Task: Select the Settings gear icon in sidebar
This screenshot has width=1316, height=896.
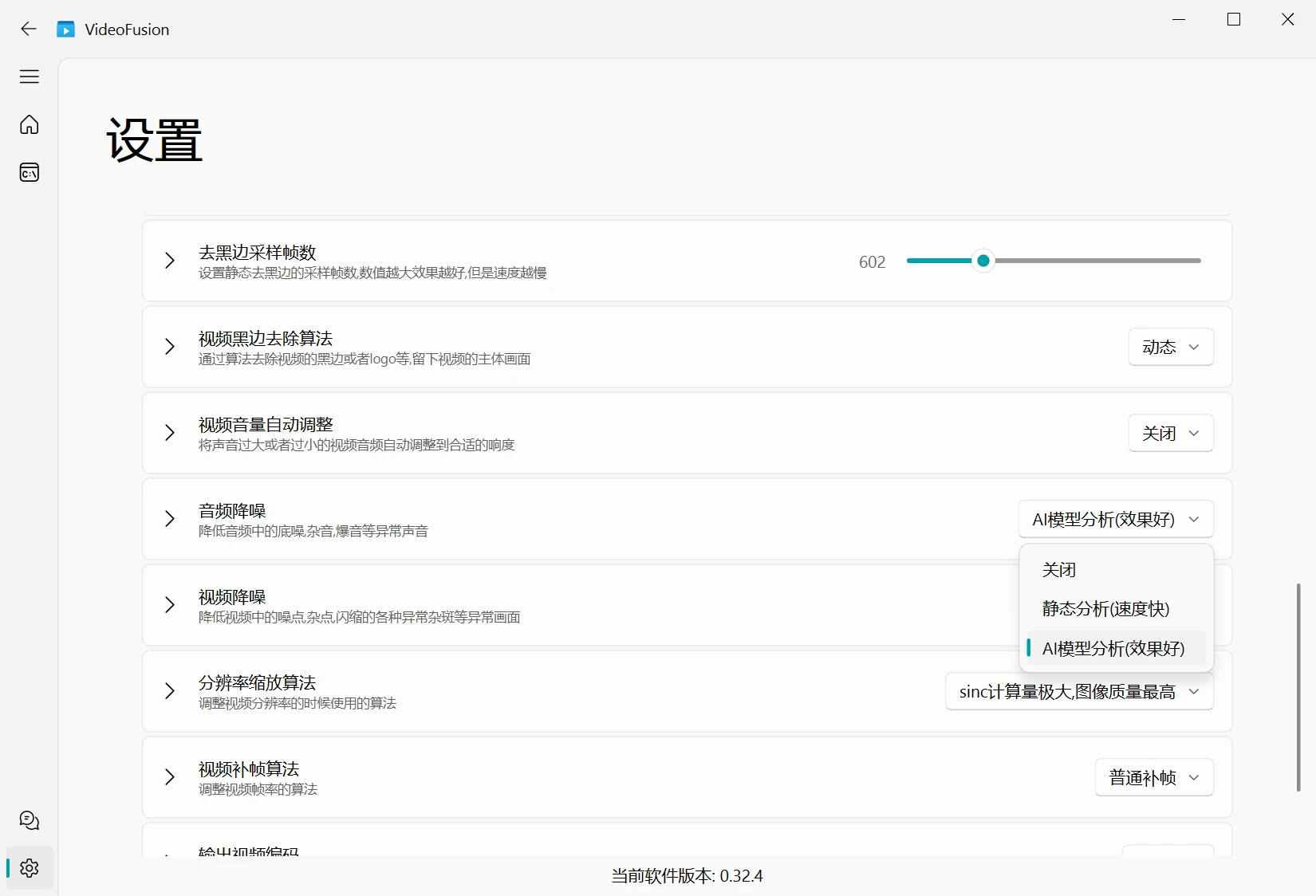Action: pyautogui.click(x=30, y=868)
